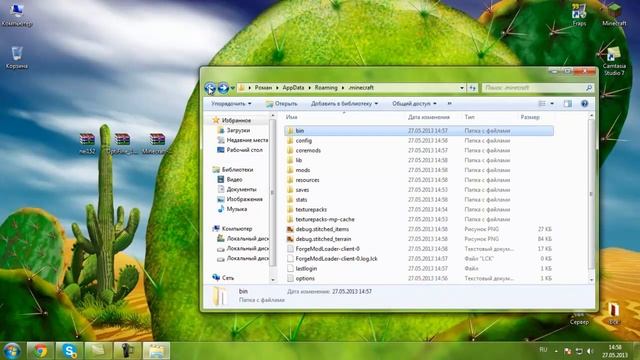The image size is (640, 360).
Task: Open view options dropdown arrow
Action: [552, 104]
